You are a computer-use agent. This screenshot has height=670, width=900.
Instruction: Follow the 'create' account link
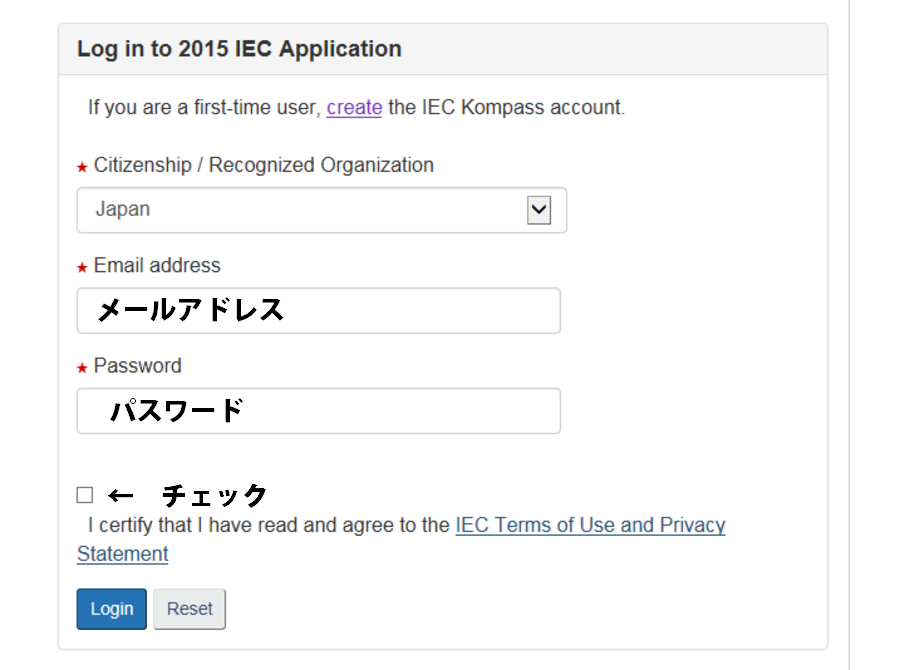point(354,107)
